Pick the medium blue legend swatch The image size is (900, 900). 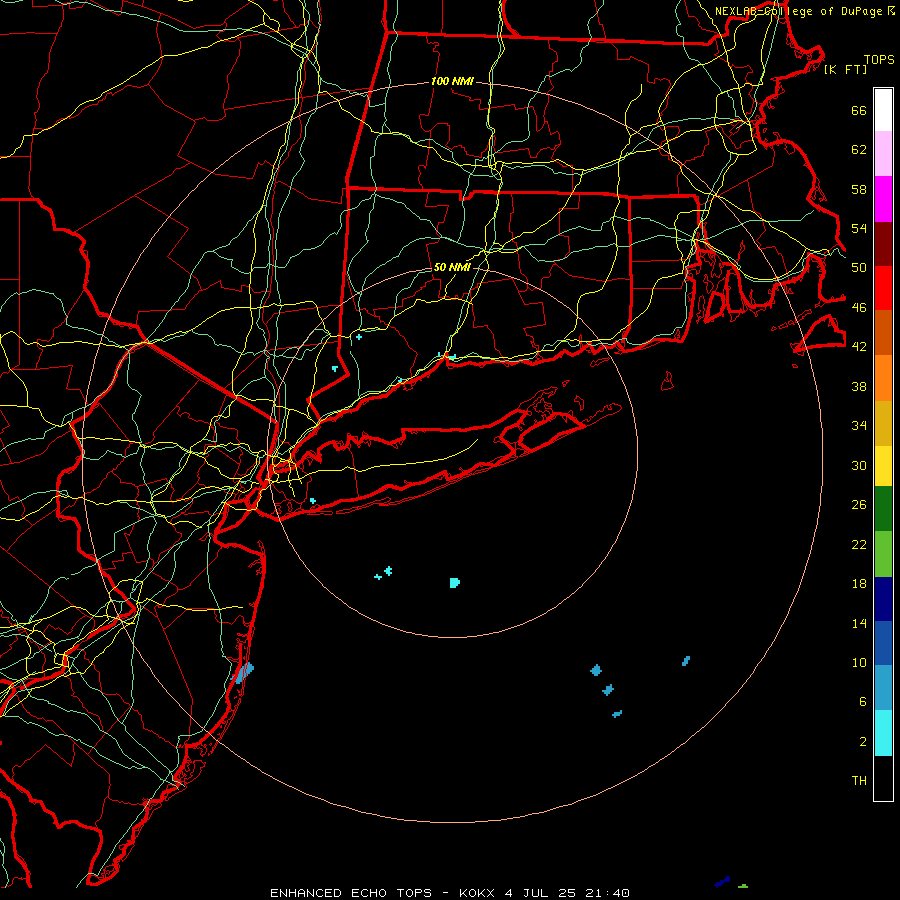[883, 643]
